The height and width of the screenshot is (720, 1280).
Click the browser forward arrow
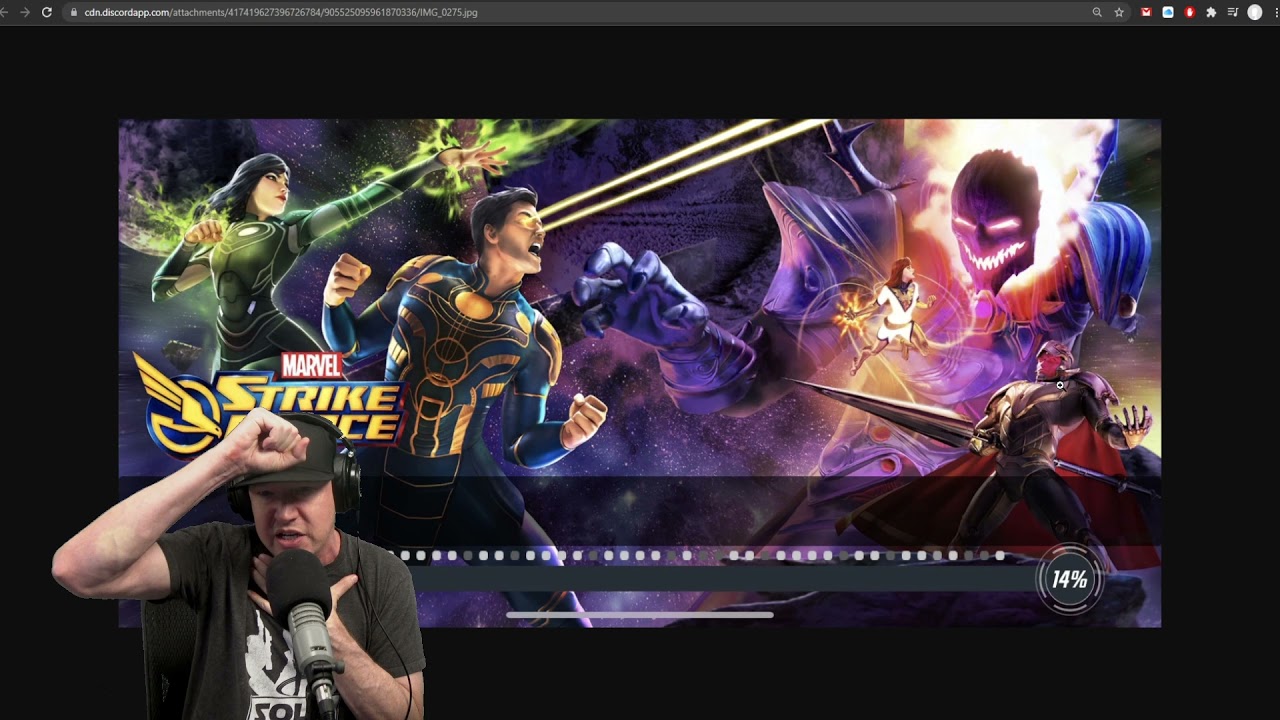coord(24,12)
